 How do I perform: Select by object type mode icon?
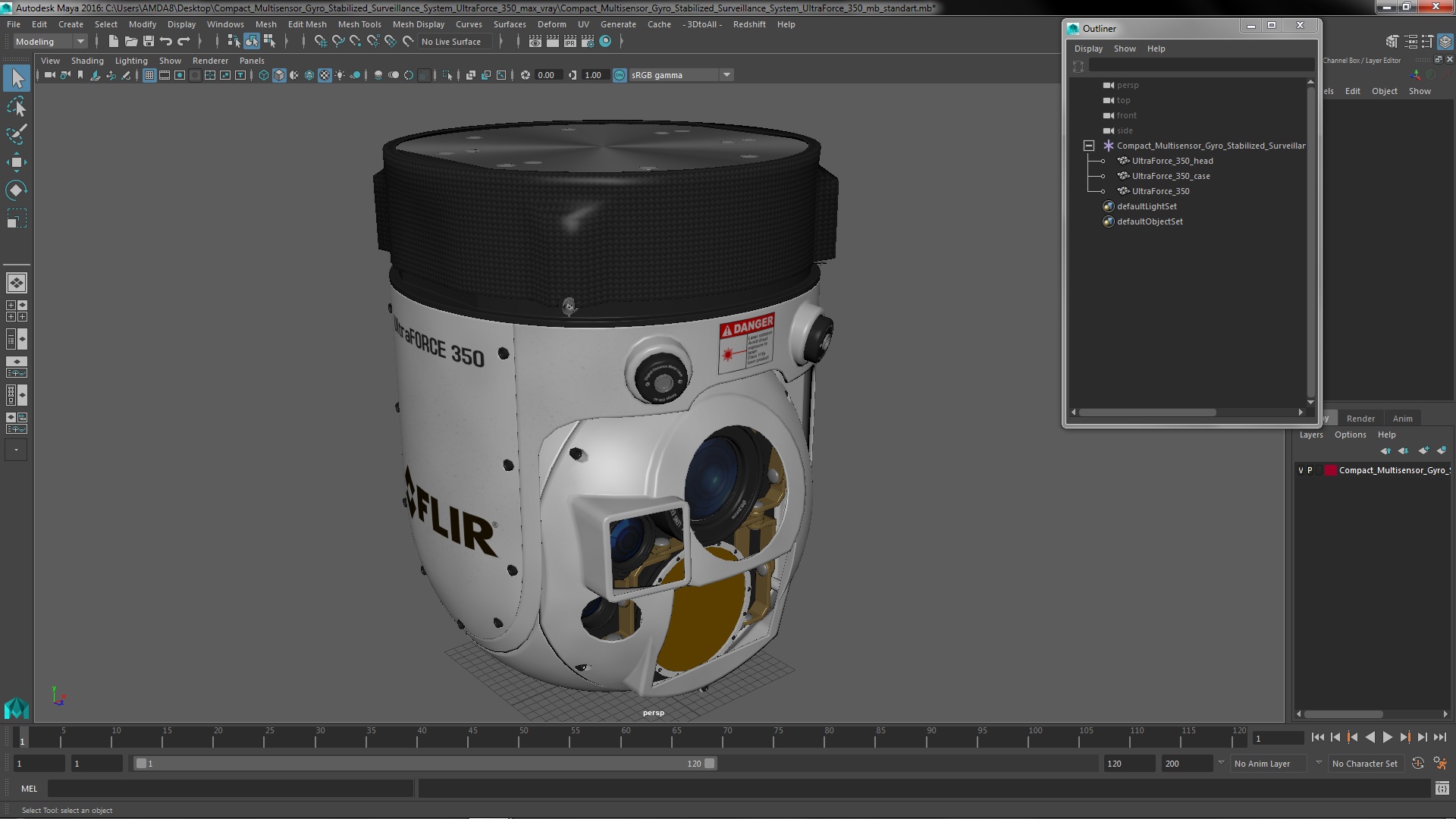(x=251, y=42)
